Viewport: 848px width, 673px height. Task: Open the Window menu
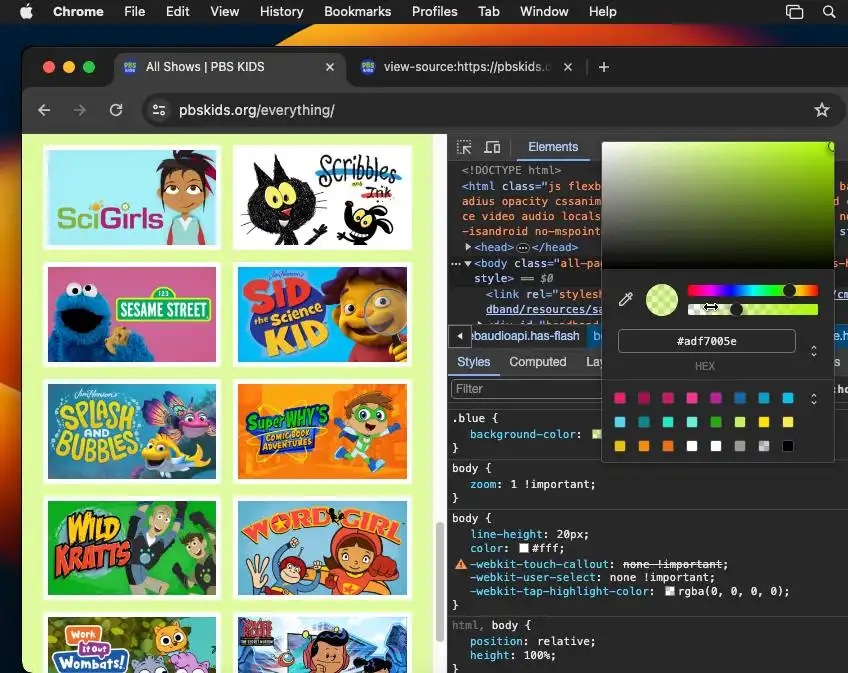(x=544, y=11)
